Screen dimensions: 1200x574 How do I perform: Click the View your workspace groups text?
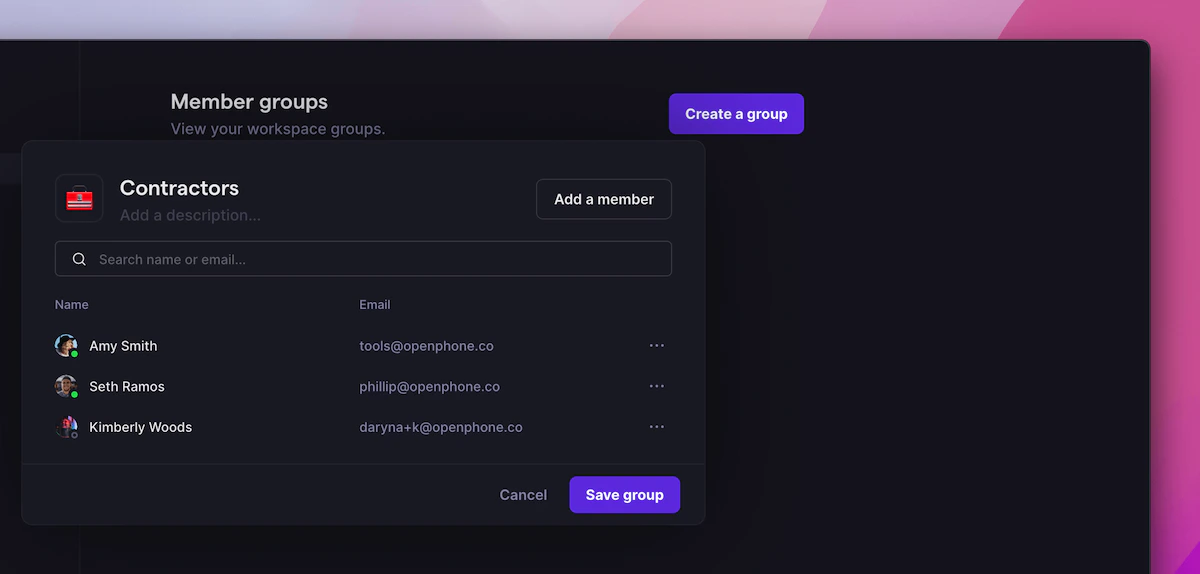coord(278,129)
